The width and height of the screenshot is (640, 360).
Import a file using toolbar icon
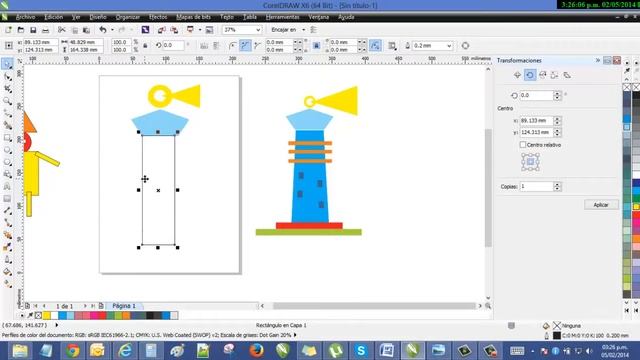pyautogui.click(x=162, y=30)
